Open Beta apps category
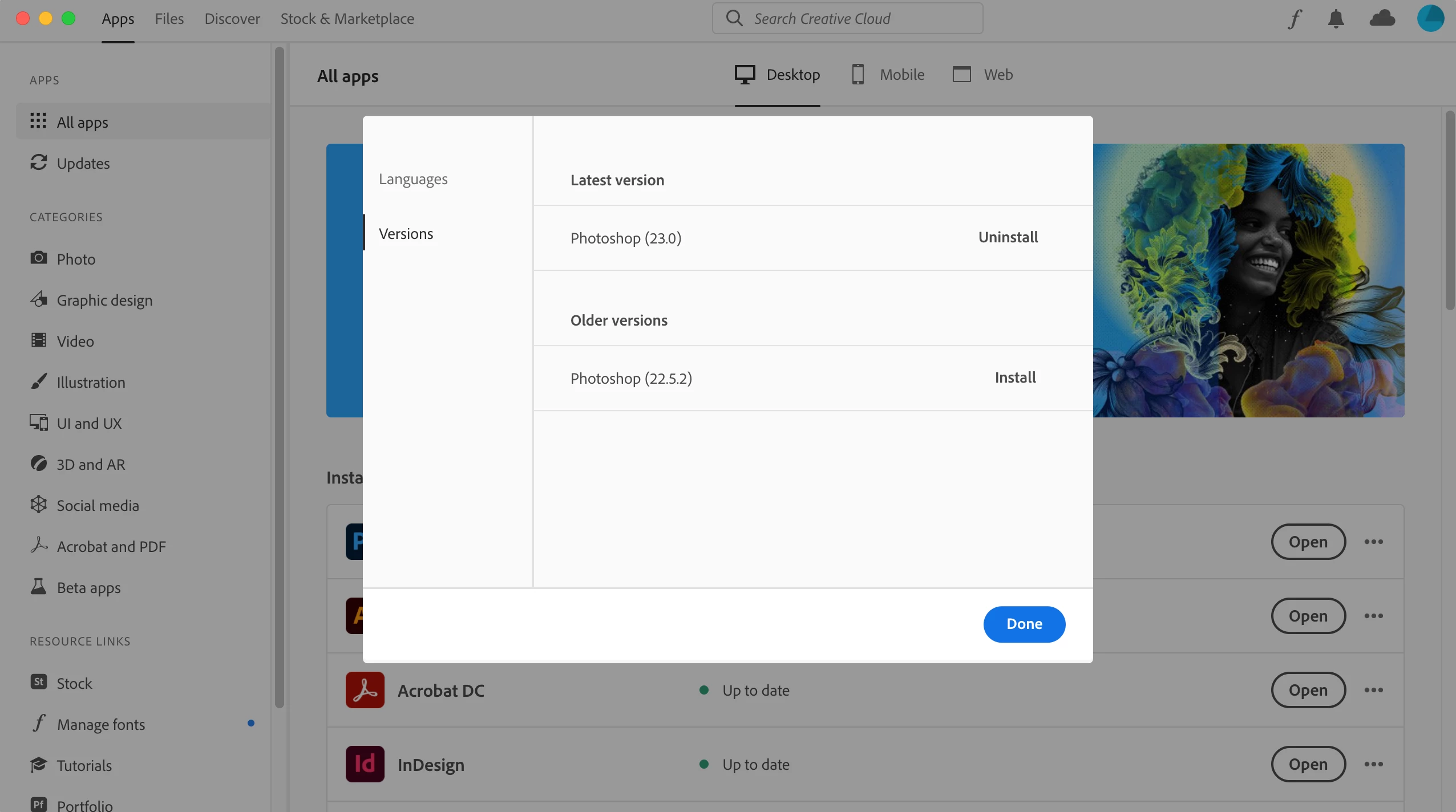Screen dimensions: 1456x812 [x=88, y=587]
